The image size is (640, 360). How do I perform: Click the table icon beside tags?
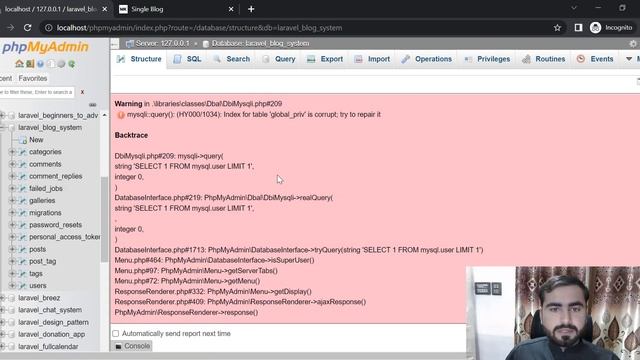click(x=23, y=274)
